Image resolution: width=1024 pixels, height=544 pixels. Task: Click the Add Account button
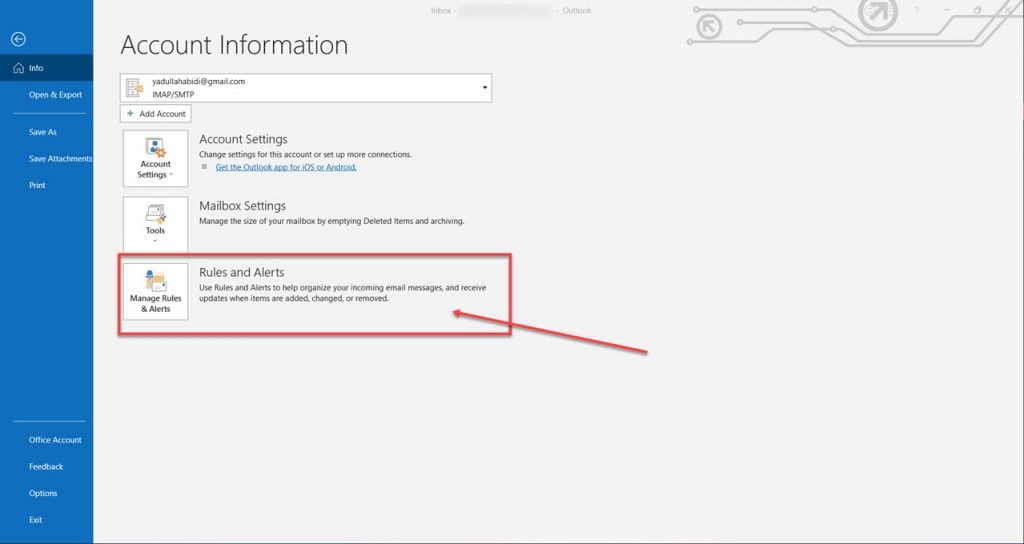pos(155,114)
